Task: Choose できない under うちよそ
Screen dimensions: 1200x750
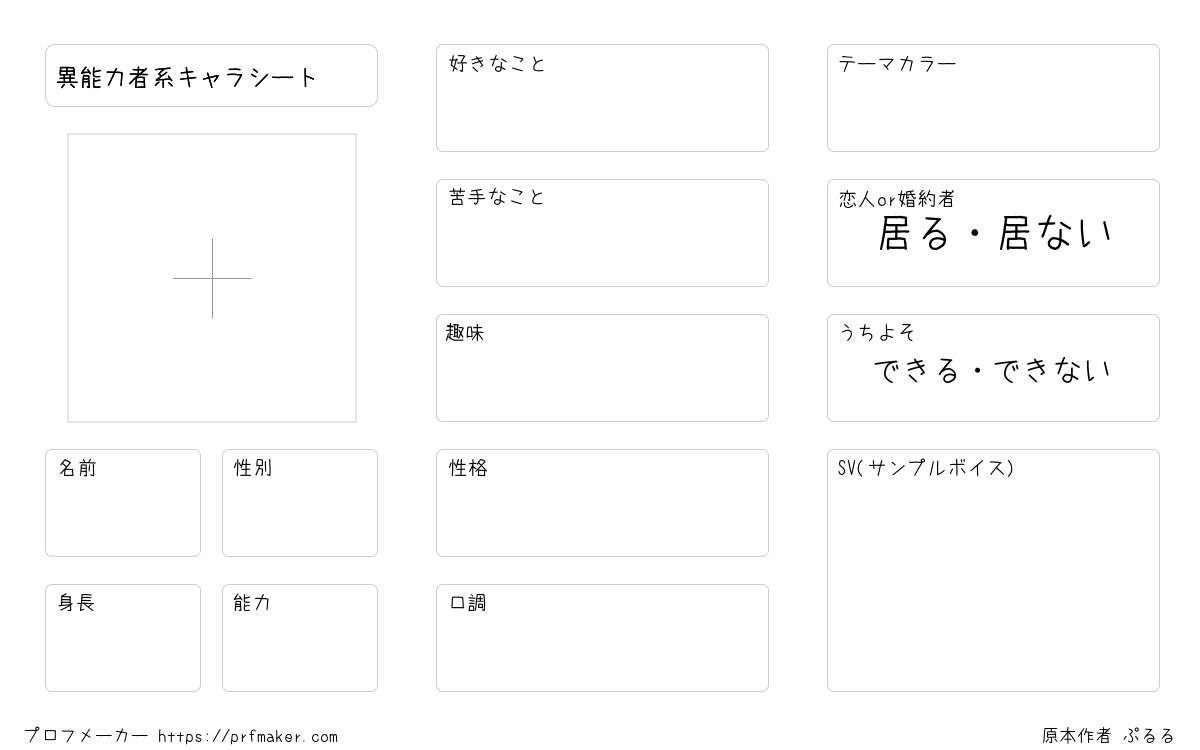Action: click(x=1052, y=371)
